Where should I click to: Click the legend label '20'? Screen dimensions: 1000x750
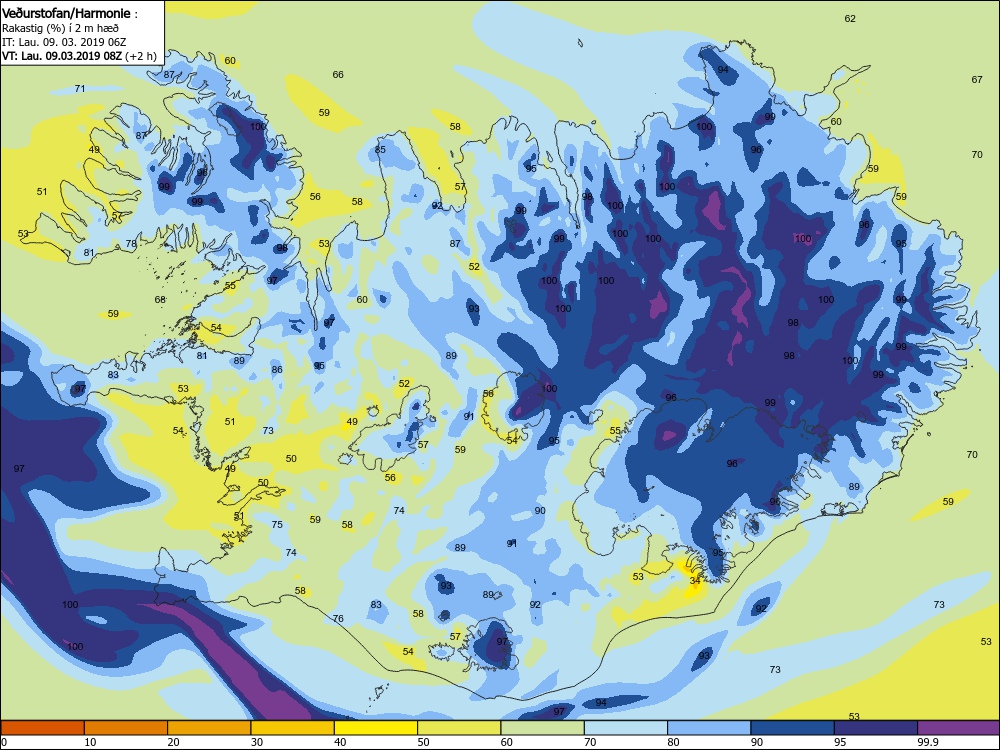173,742
